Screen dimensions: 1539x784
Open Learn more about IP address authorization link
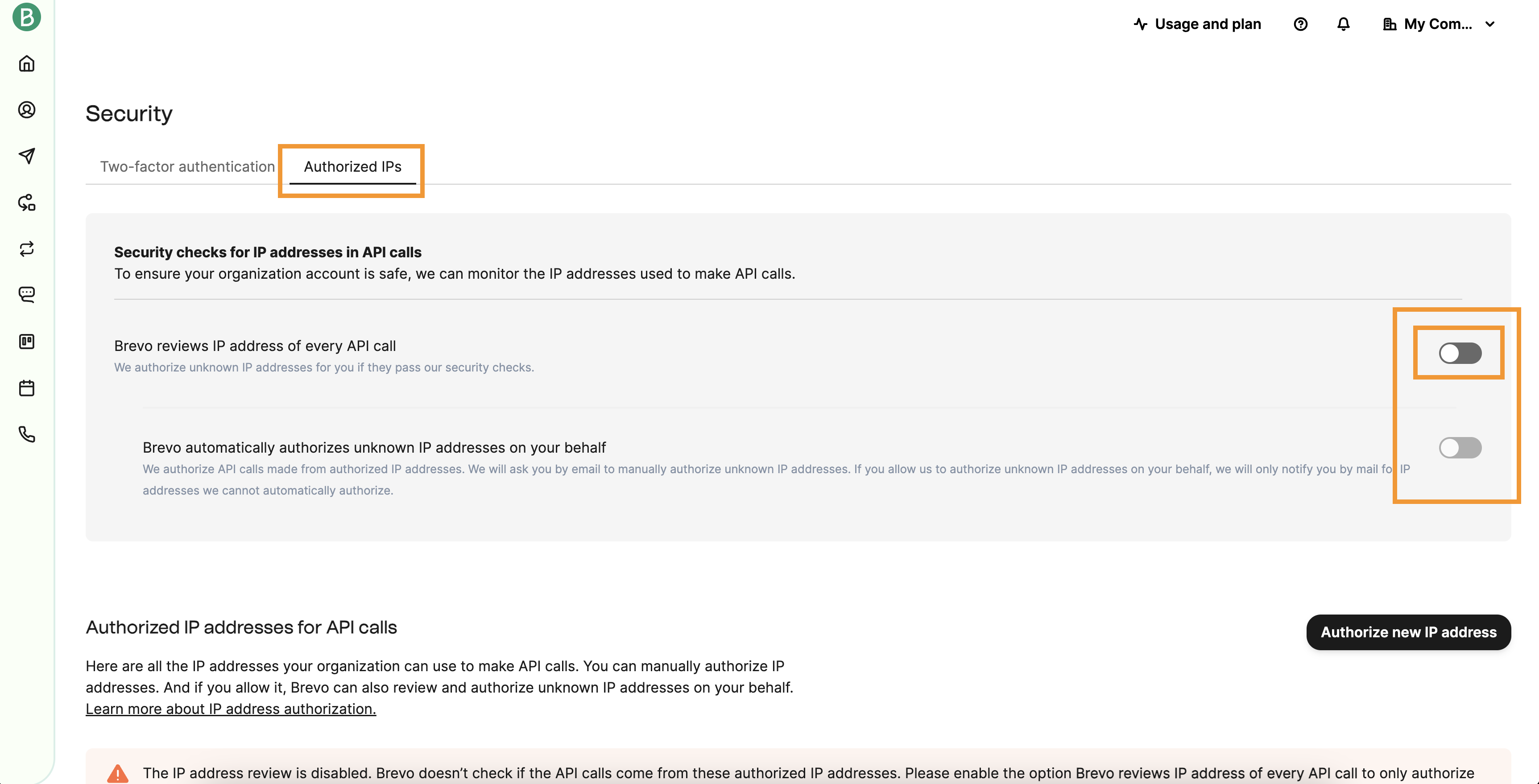tap(231, 709)
